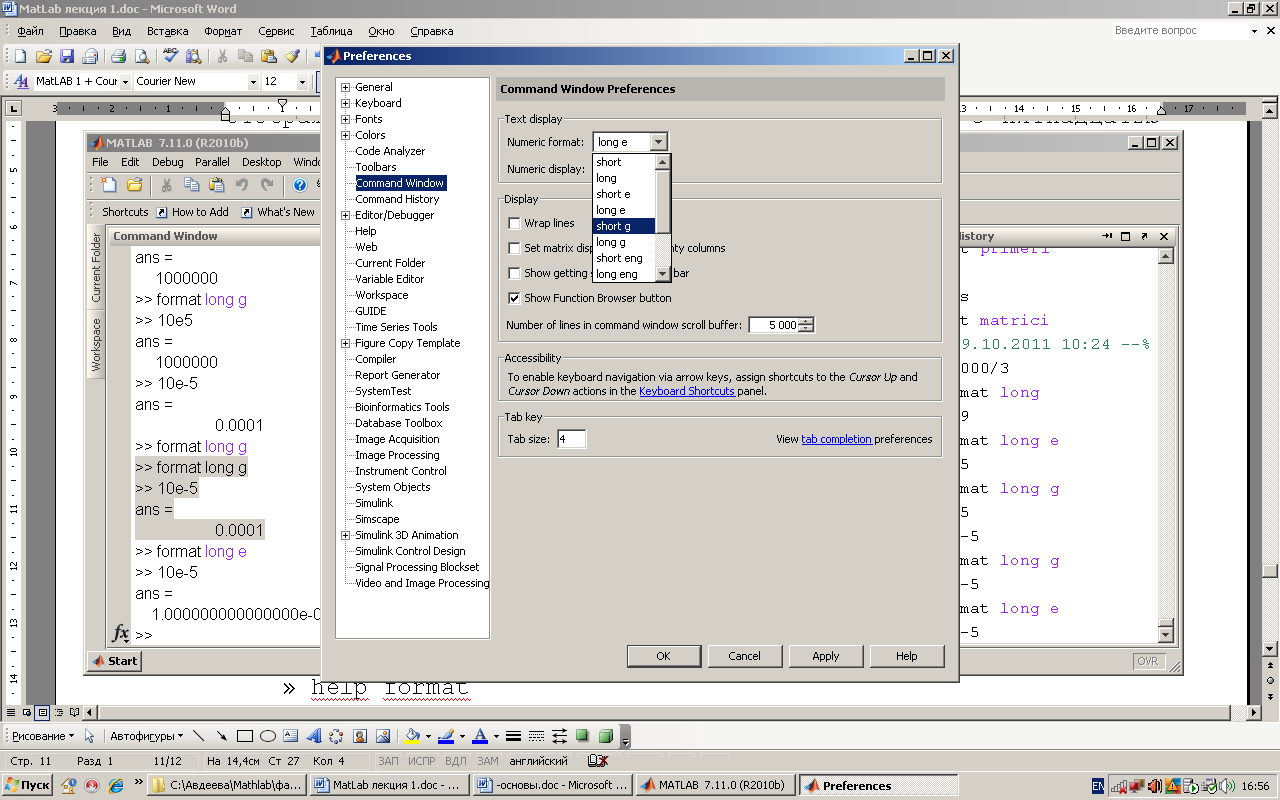
Task: Open Print Preview in Word toolbar
Action: coord(142,57)
